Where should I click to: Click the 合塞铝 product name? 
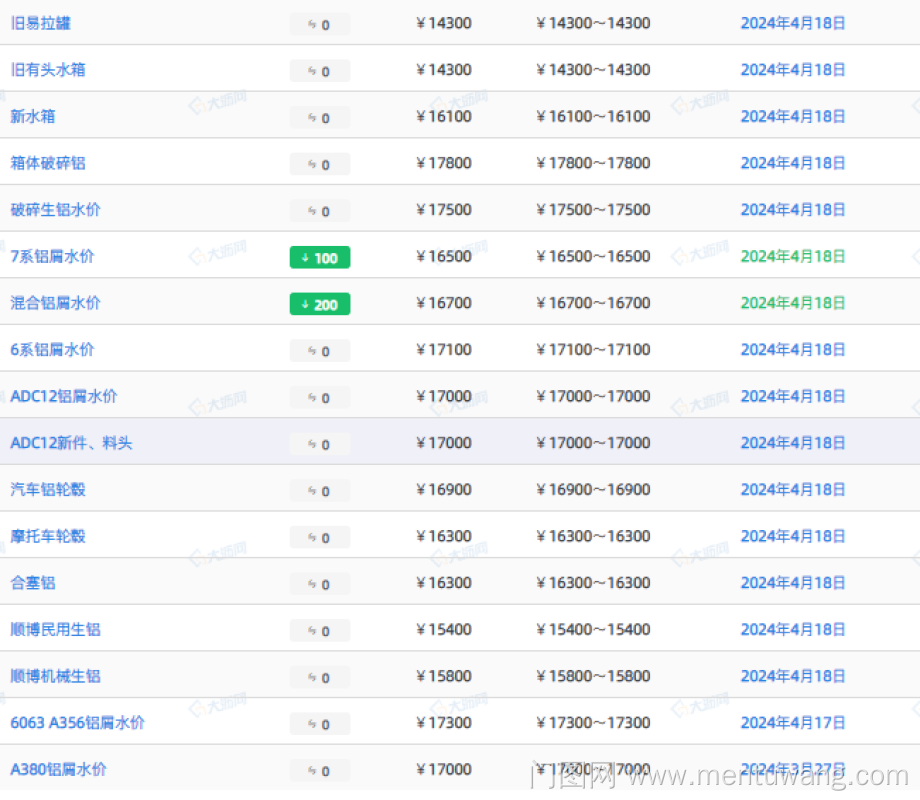33,583
